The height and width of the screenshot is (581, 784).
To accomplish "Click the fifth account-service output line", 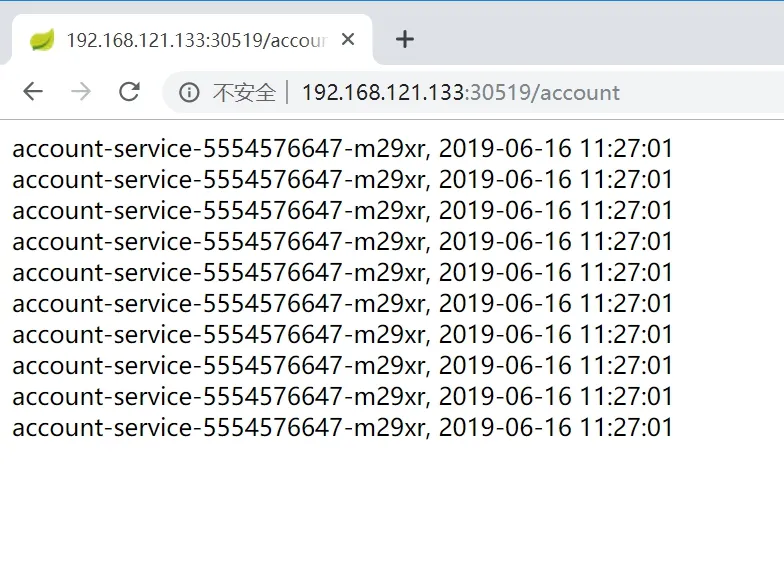I will click(x=342, y=273).
